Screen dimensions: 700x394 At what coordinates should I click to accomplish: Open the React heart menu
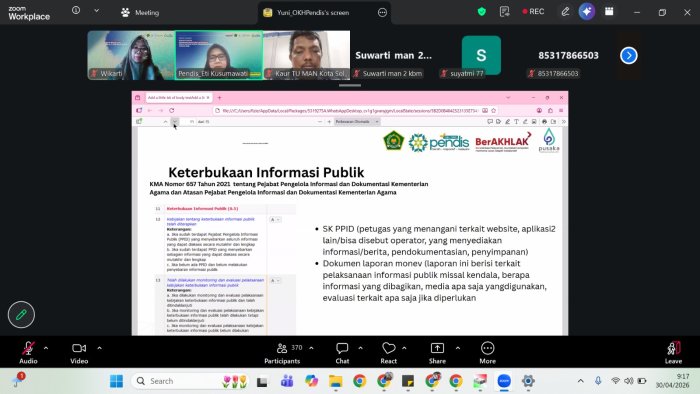[x=388, y=353]
